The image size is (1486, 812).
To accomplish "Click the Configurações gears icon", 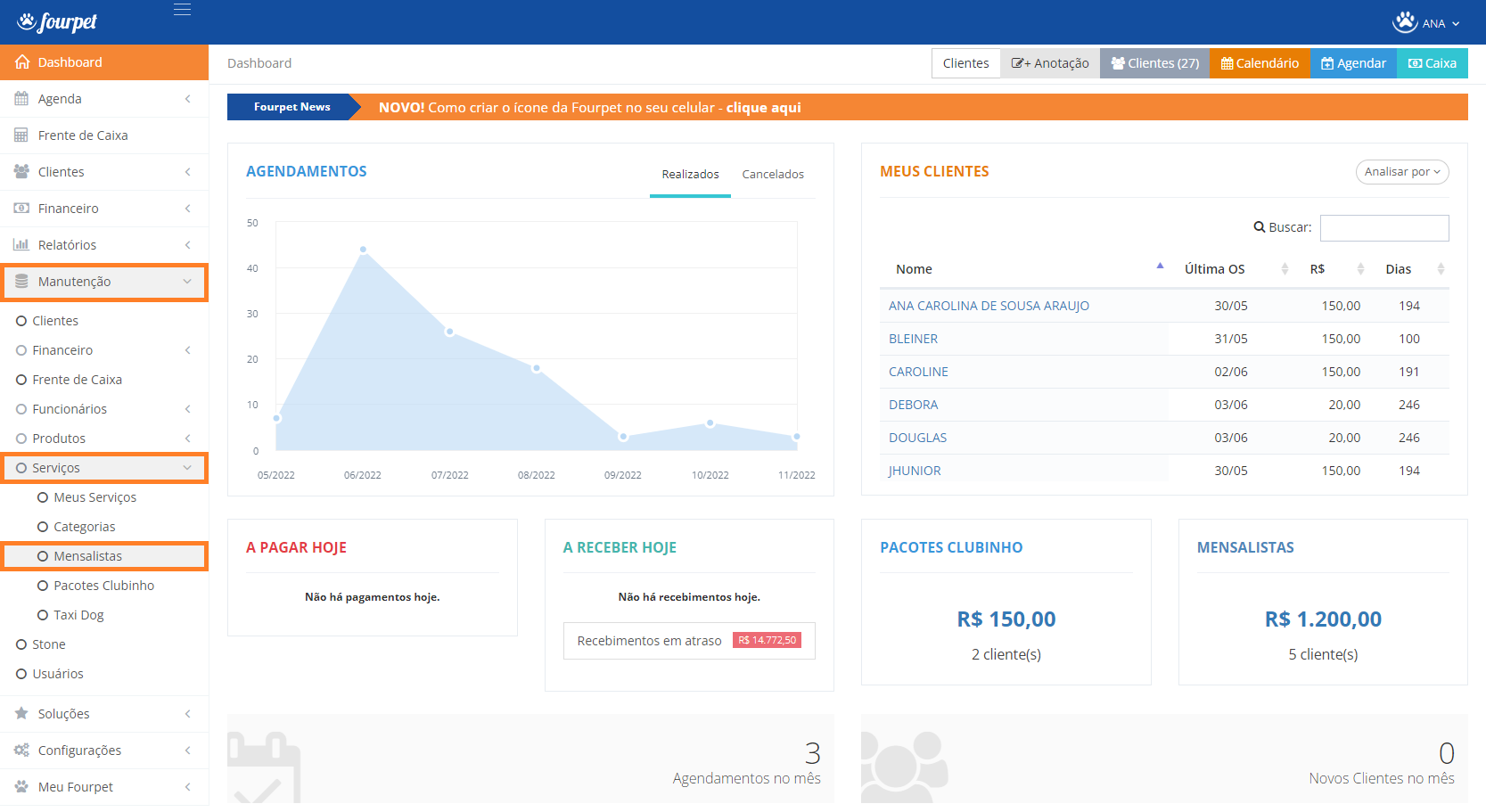I will [21, 750].
